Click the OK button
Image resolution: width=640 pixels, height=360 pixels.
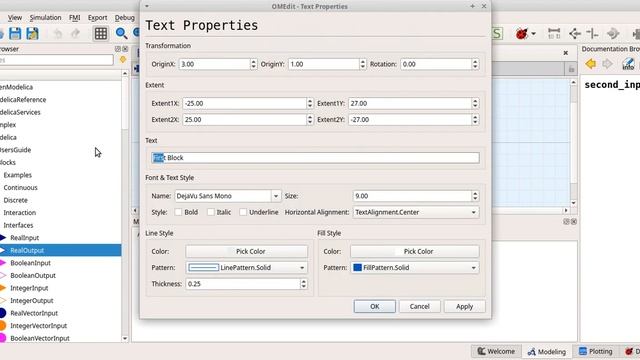[375, 307]
